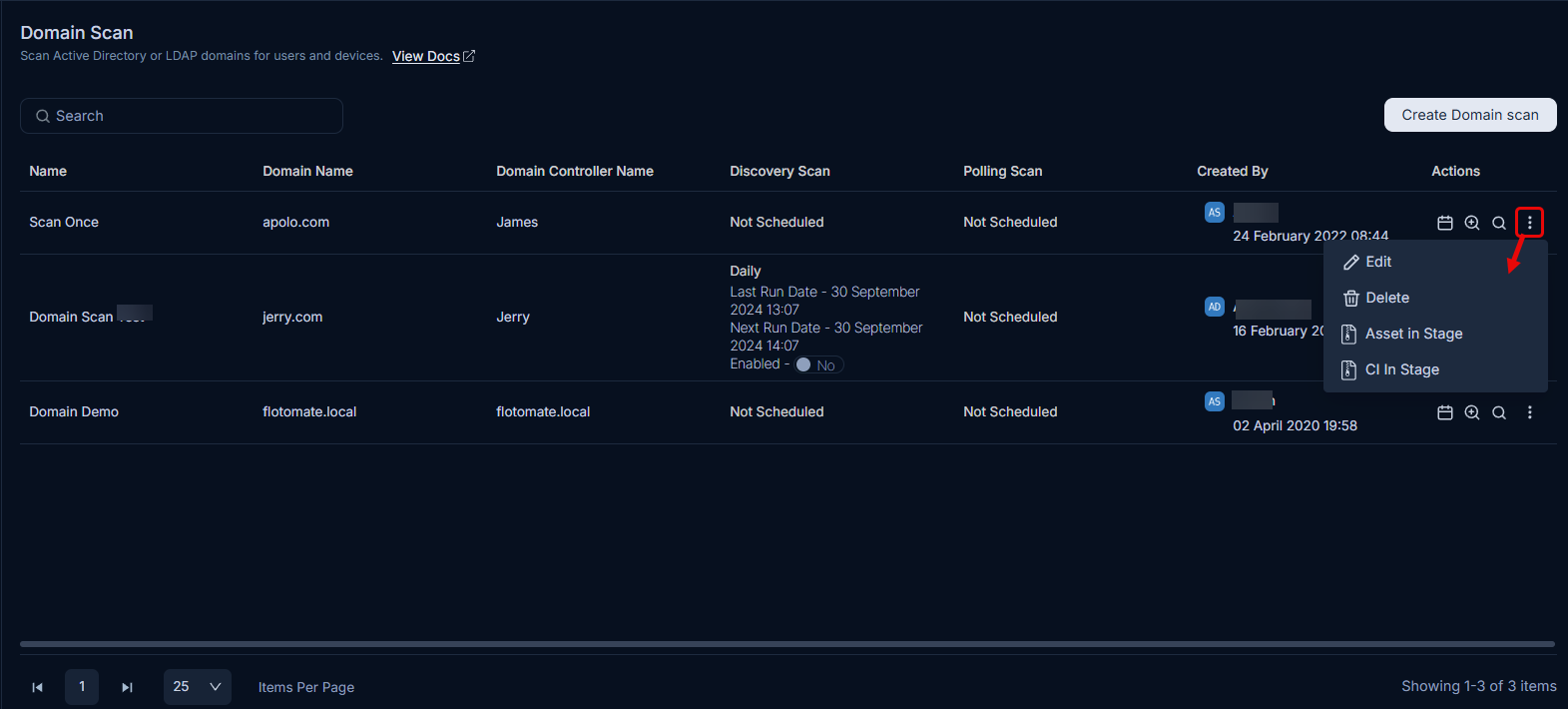The width and height of the screenshot is (1568, 709).
Task: Open the View Docs link
Action: 426,56
